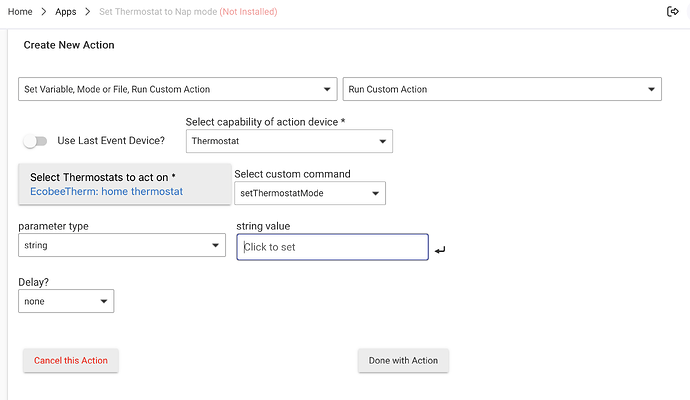Click Cancel this Action button
Screen dimensions: 690x400
[71, 360]
